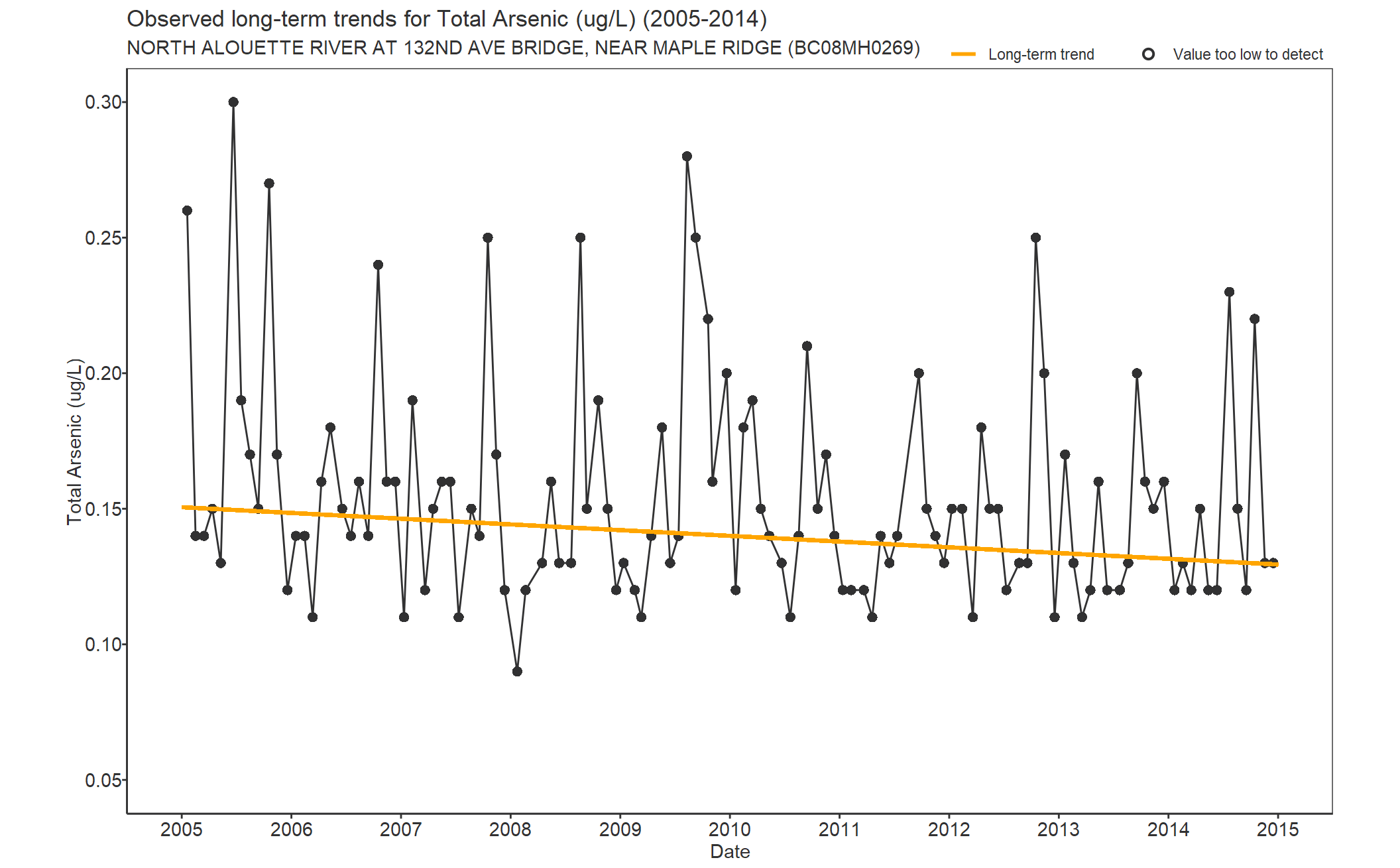Image resolution: width=1400 pixels, height=868 pixels.
Task: Click the hollow circle legend marker
Action: coord(1149,54)
